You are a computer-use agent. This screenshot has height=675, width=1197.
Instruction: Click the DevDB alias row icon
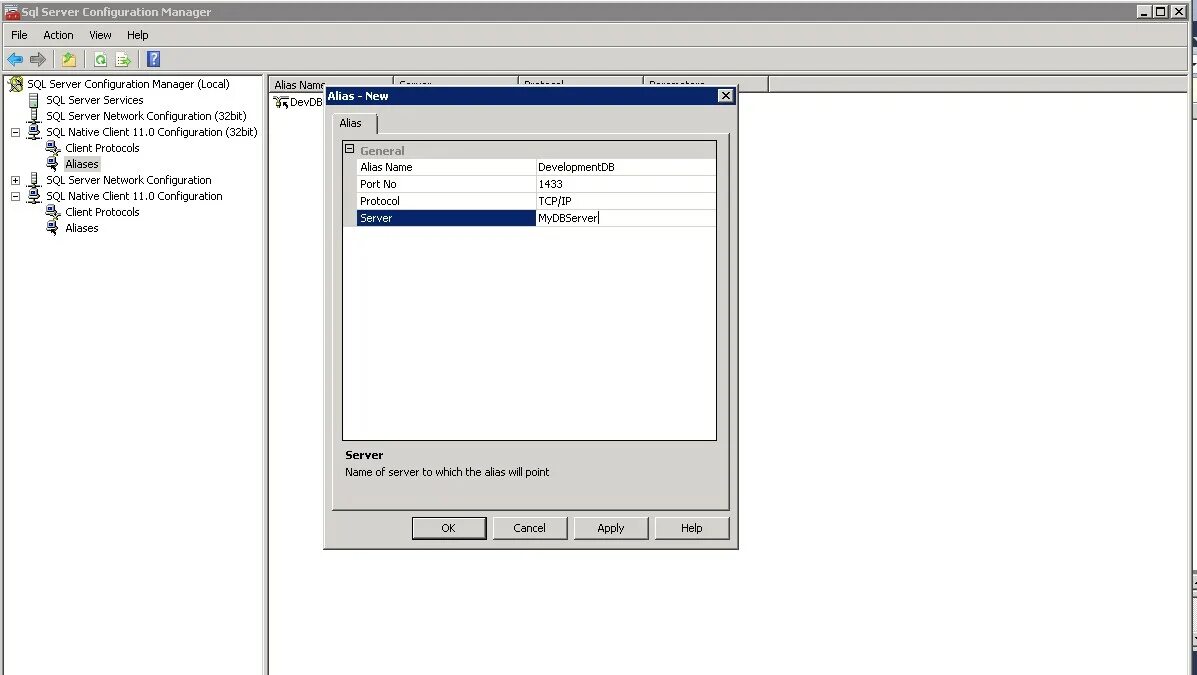coord(281,102)
